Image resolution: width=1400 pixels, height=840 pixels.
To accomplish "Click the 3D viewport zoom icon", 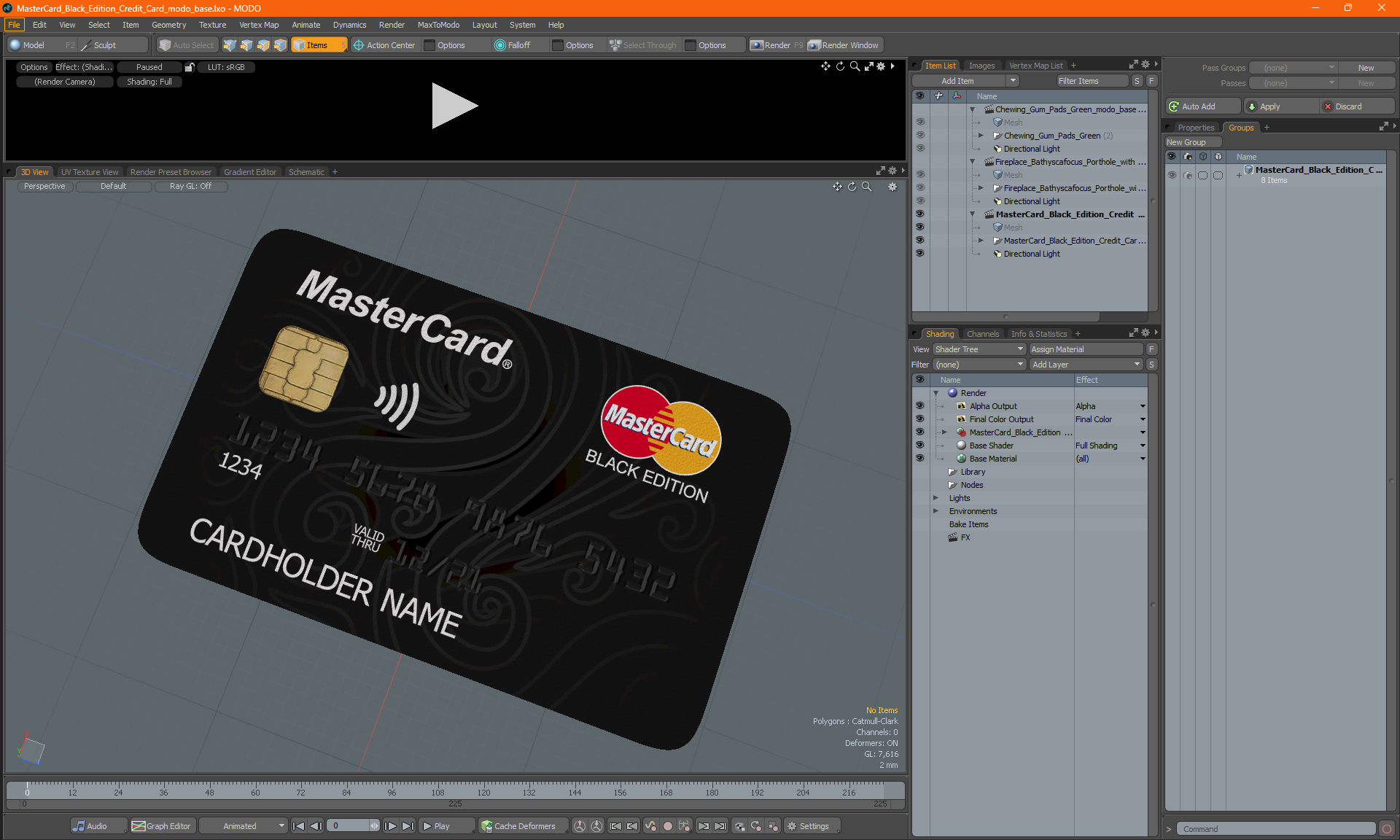I will coord(867,187).
